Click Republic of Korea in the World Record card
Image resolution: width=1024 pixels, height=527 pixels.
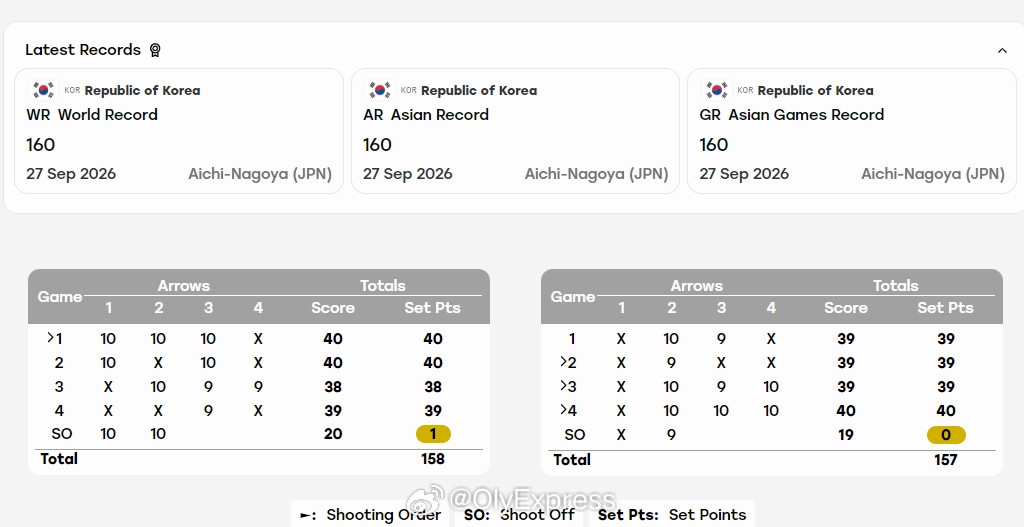(142, 91)
